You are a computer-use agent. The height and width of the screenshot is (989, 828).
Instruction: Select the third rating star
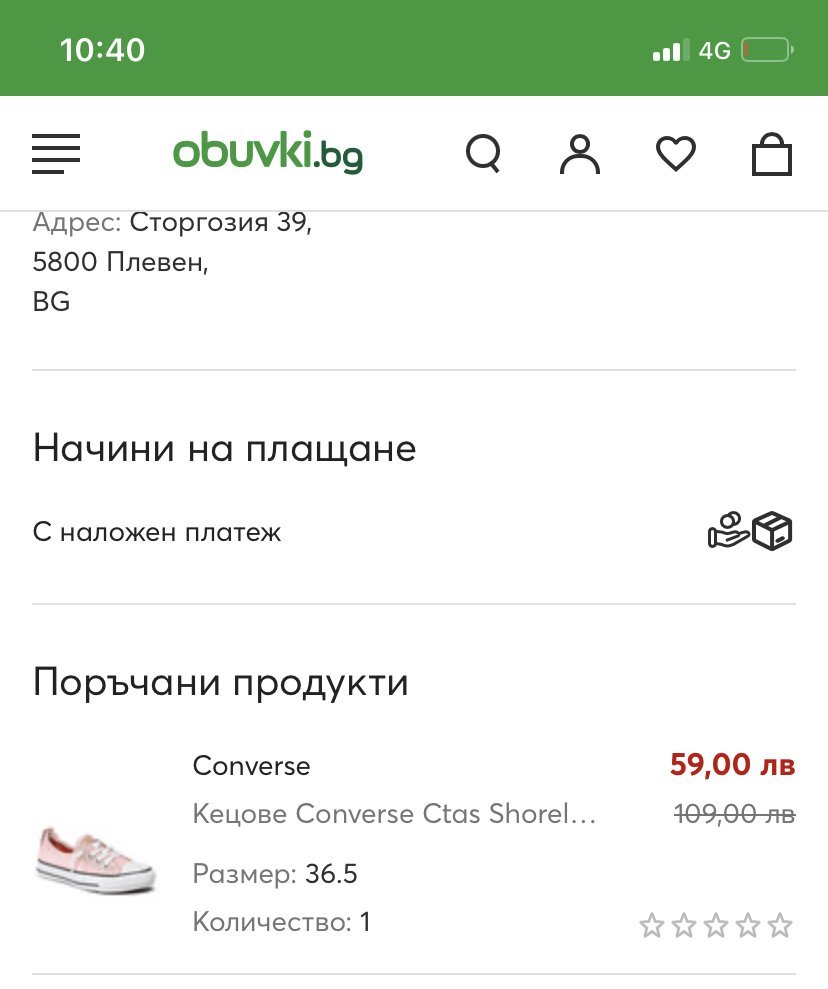tap(716, 926)
